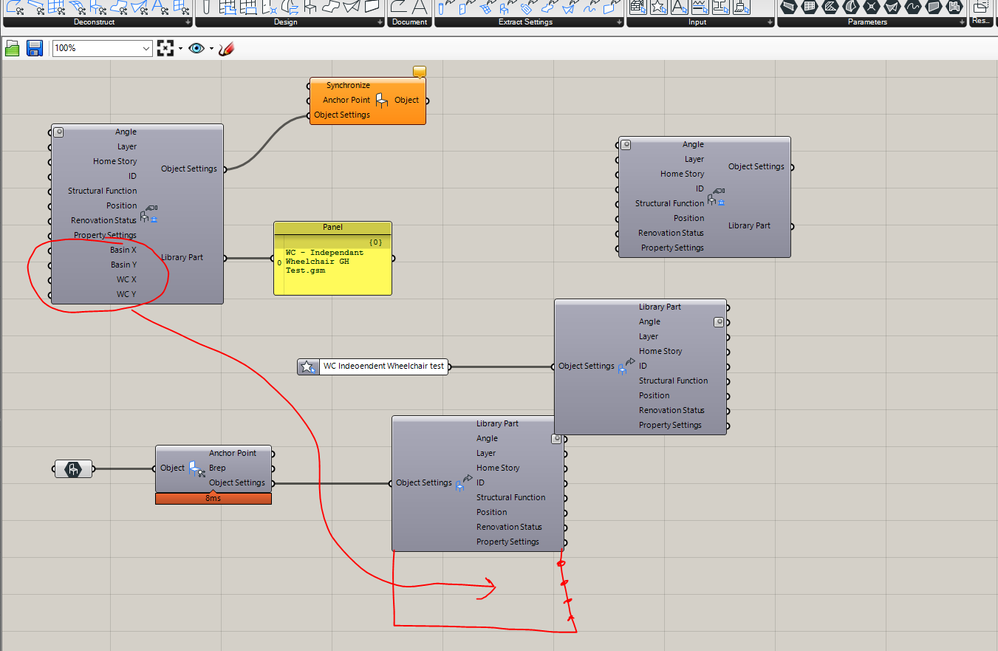This screenshot has width=998, height=651.
Task: Select the hexagonal Object parameter node
Action: tap(73, 470)
